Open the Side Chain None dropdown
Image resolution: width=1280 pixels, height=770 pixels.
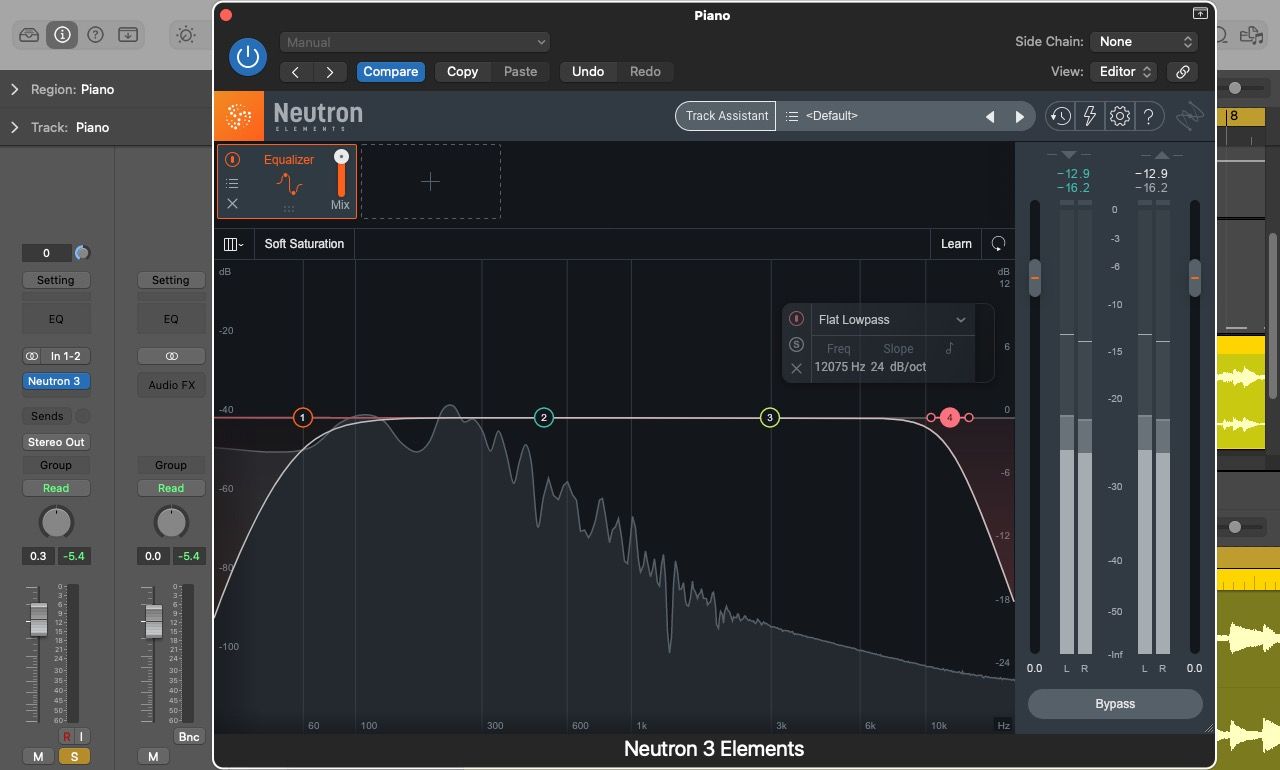[x=1143, y=42]
